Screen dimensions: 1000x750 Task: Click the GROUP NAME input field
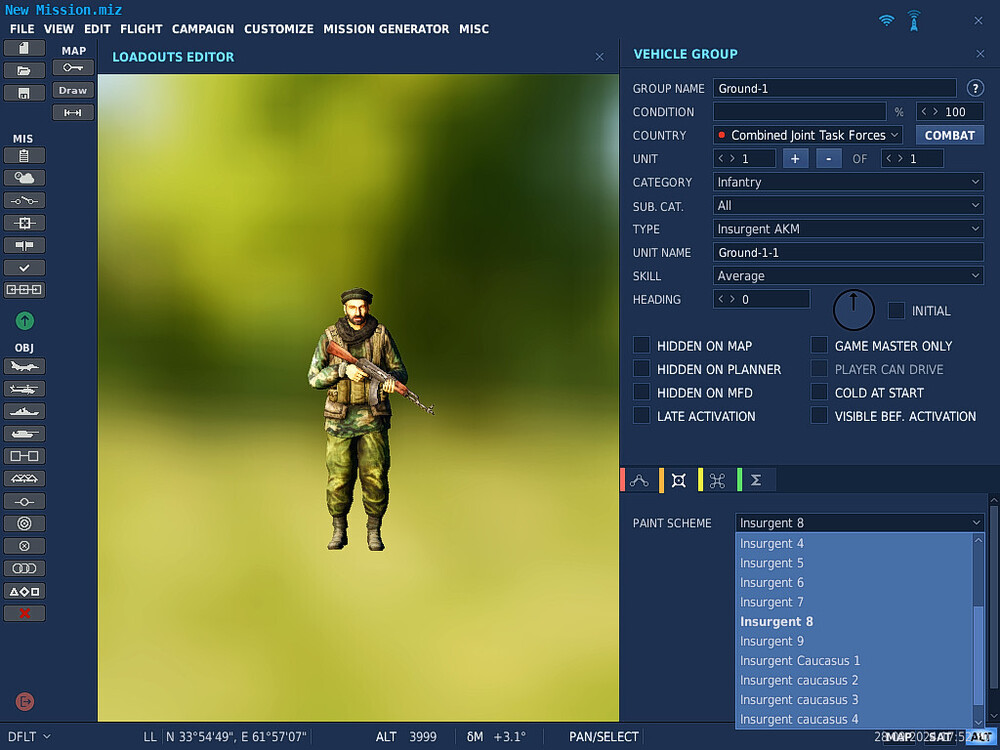click(x=835, y=88)
